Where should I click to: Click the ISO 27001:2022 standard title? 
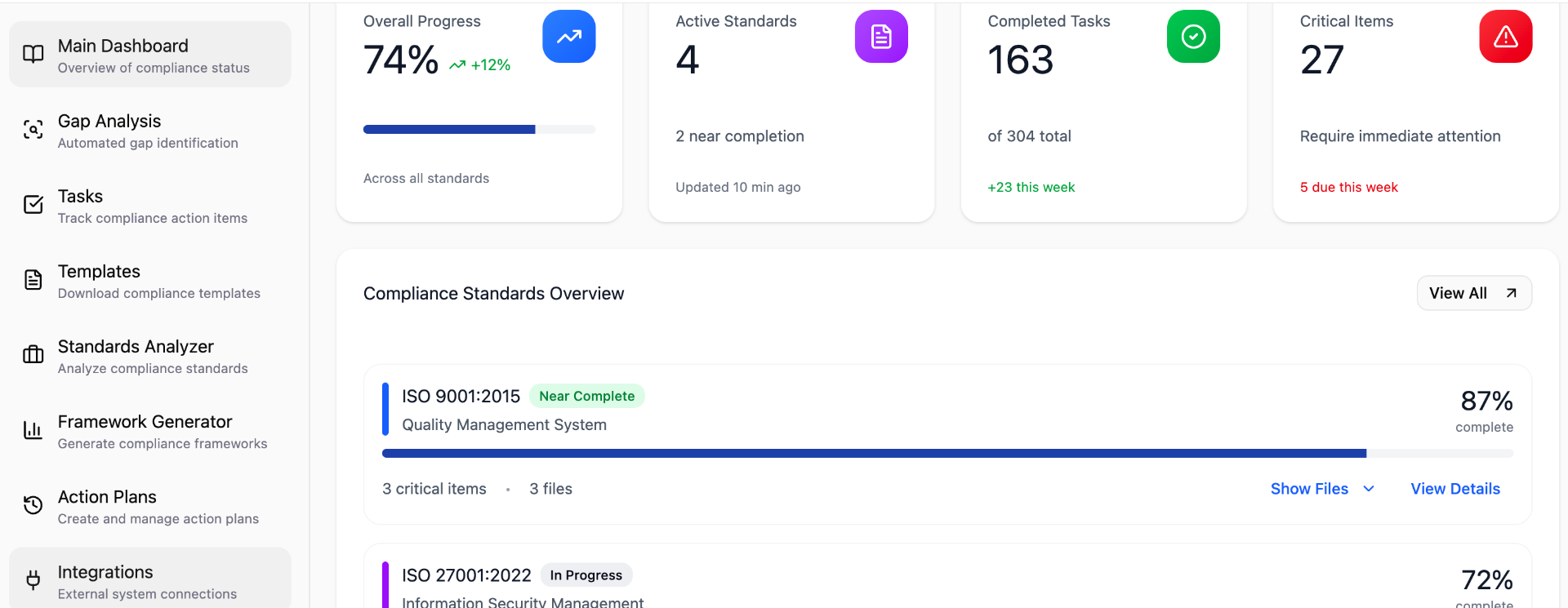466,575
